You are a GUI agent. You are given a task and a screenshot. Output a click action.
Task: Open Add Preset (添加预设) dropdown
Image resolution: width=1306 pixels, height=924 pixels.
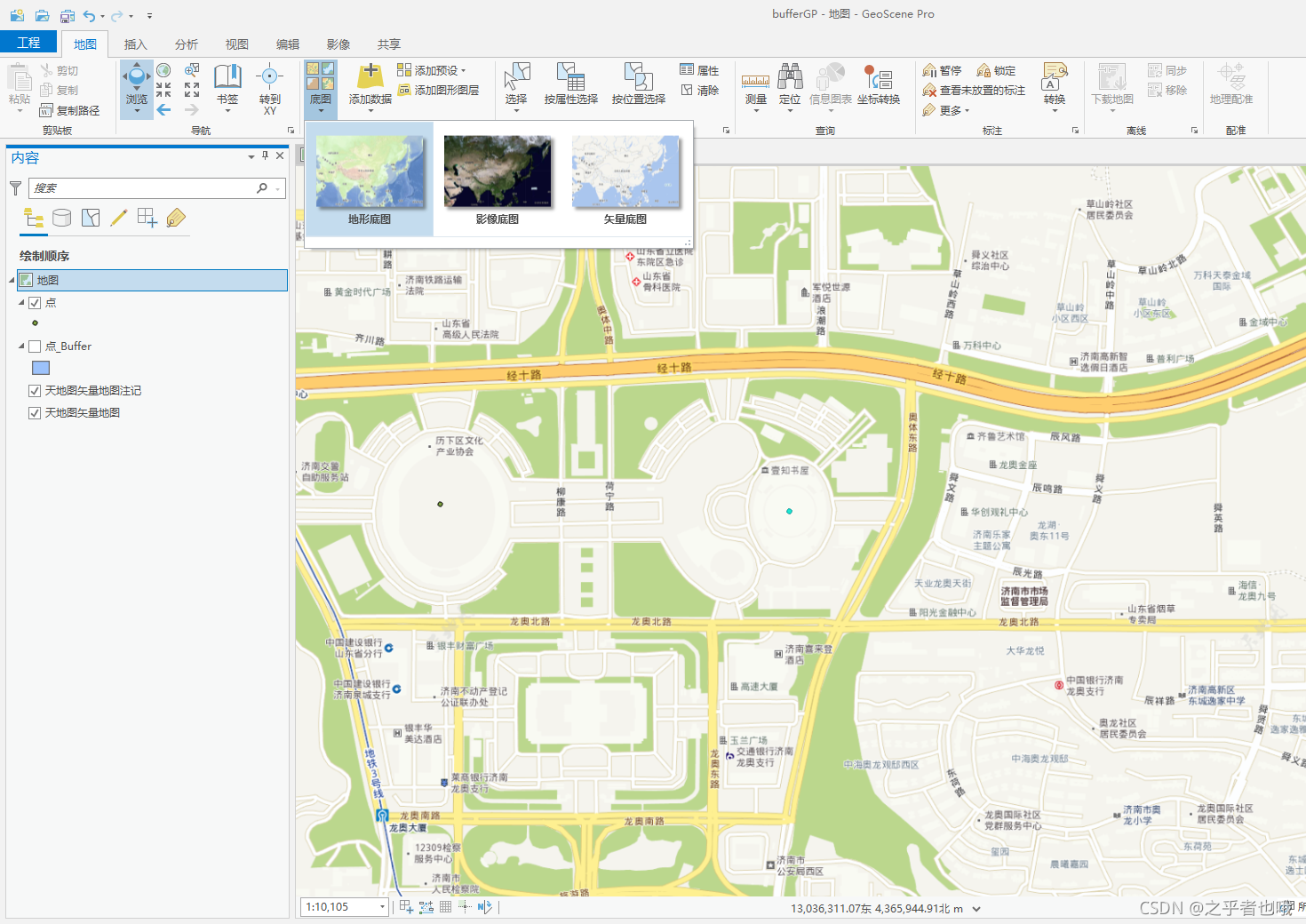(431, 70)
